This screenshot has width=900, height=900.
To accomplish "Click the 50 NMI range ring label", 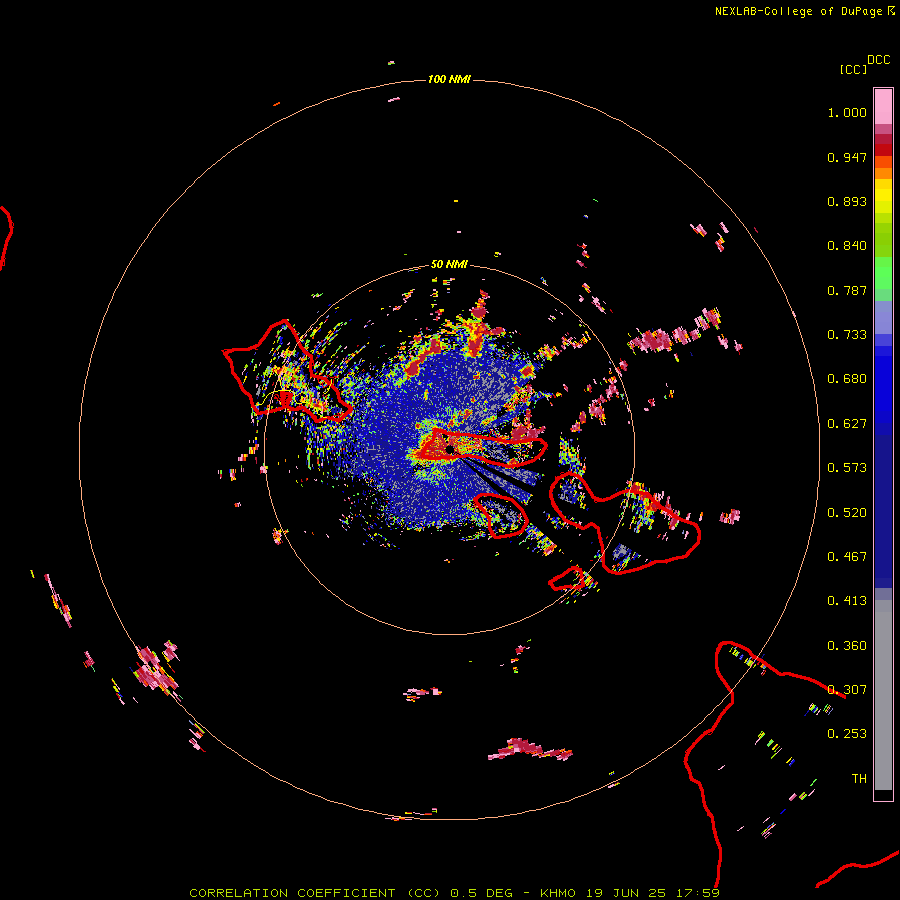I will coord(449,264).
